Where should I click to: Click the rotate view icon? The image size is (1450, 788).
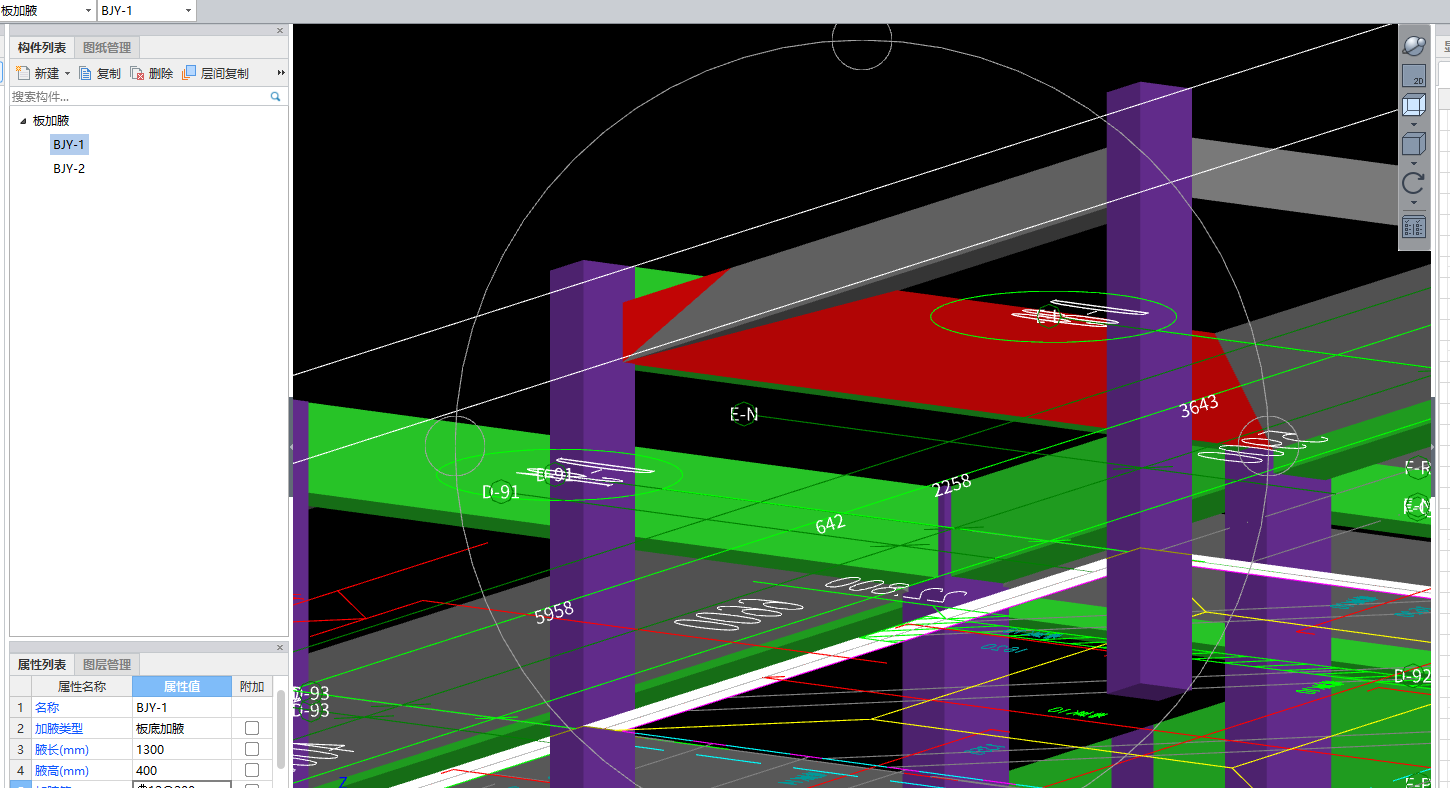[x=1413, y=183]
